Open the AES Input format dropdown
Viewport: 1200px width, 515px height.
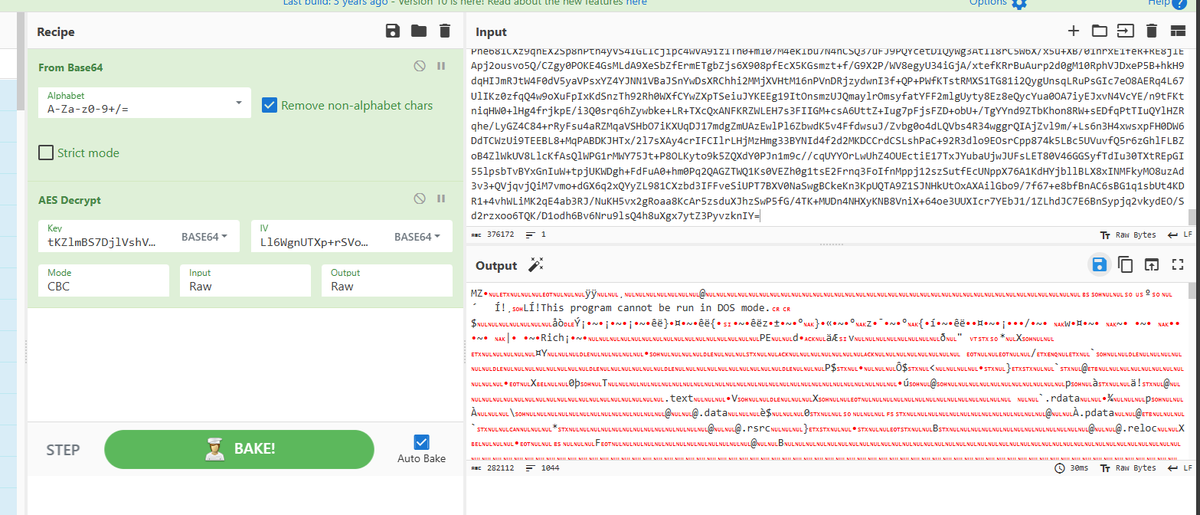pyautogui.click(x=246, y=279)
